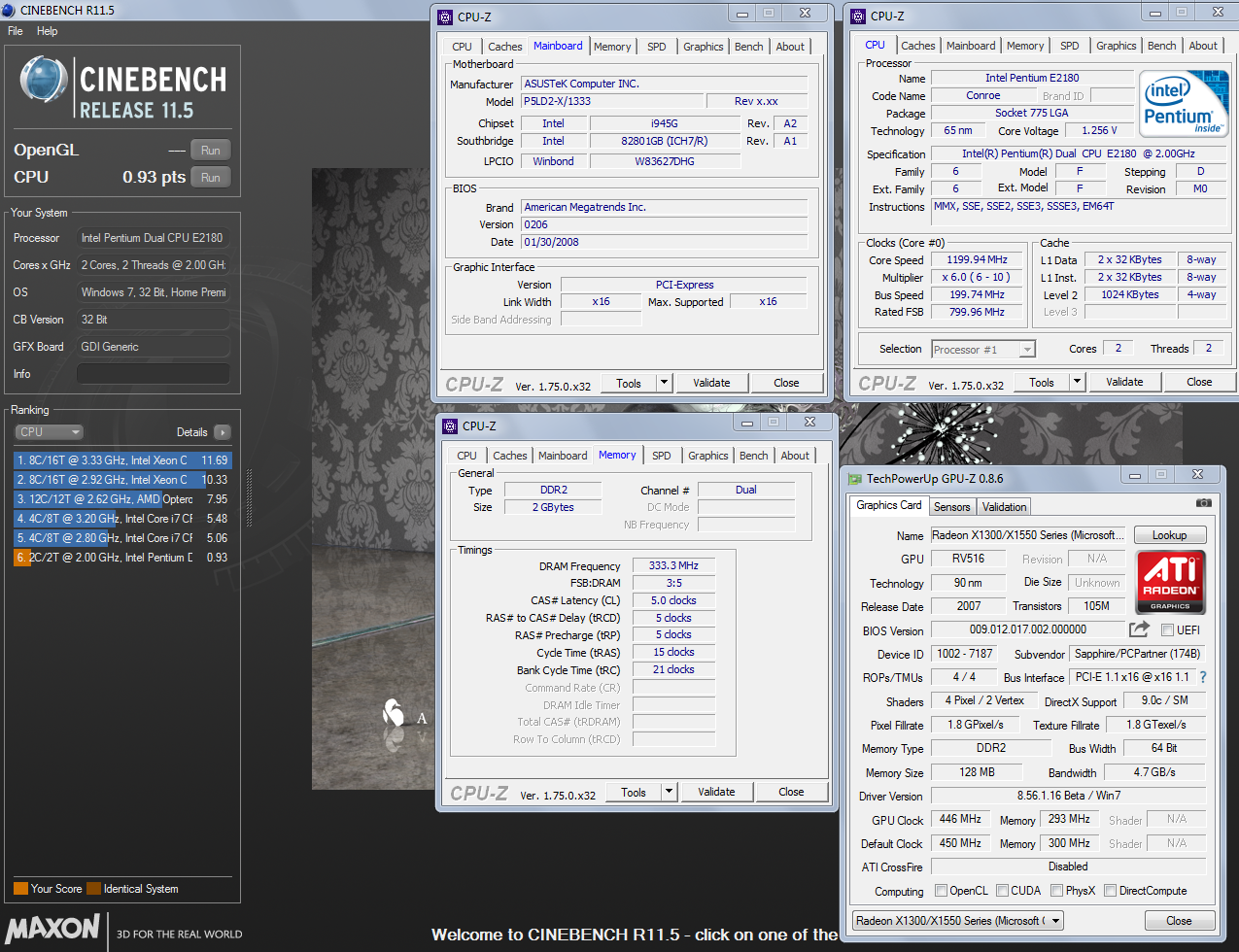Enable the OpenCL checkbox

coord(941,890)
